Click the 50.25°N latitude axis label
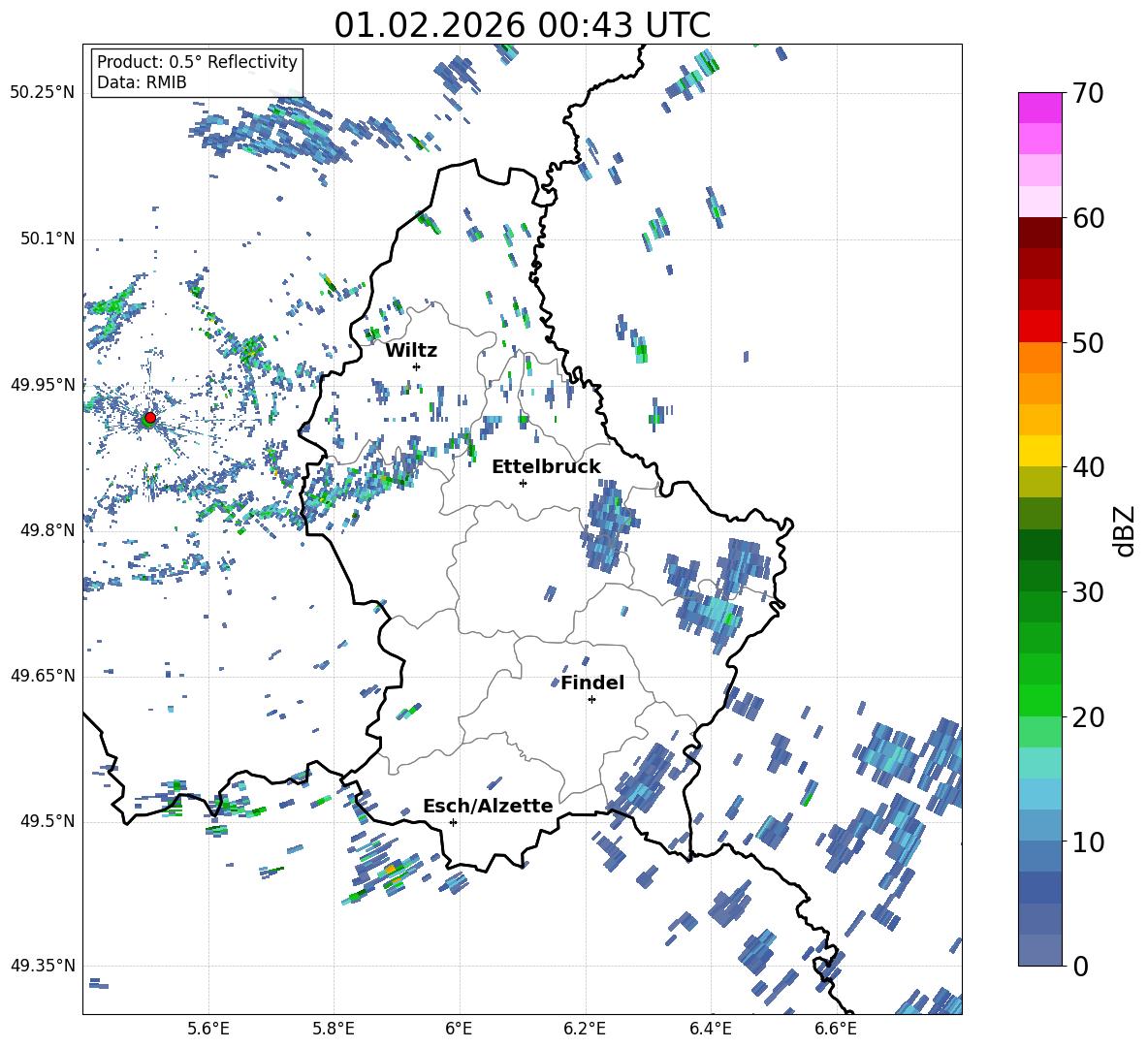Image resolution: width=1148 pixels, height=1048 pixels. 42,93
